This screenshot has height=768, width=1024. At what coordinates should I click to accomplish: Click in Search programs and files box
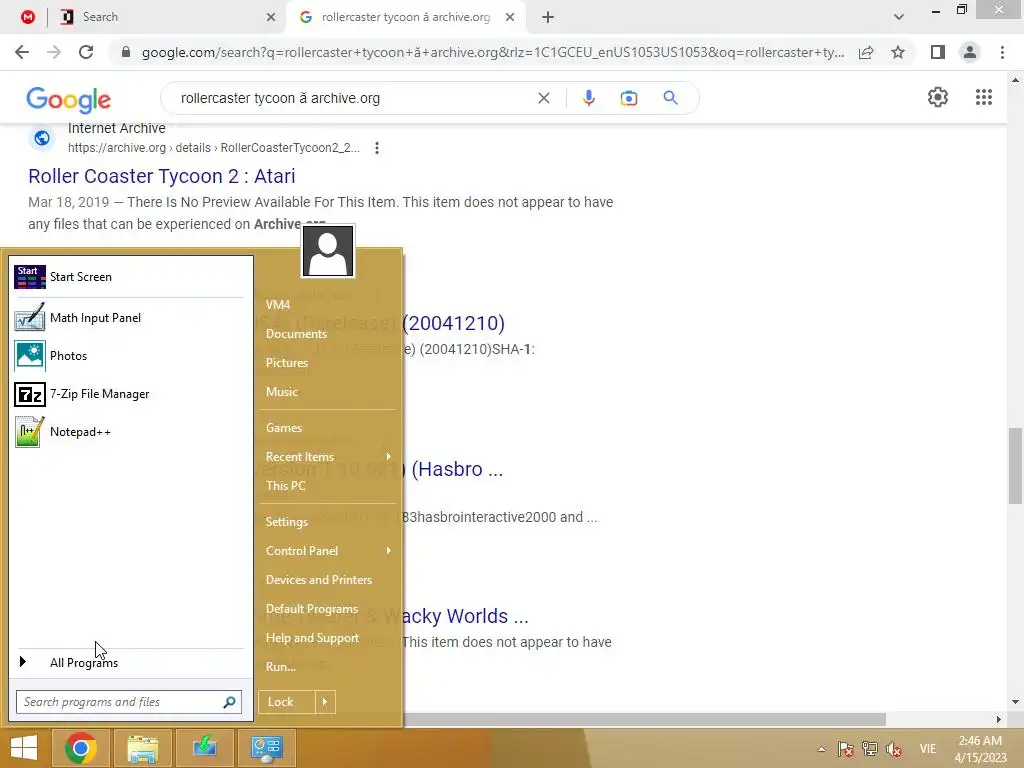click(129, 702)
